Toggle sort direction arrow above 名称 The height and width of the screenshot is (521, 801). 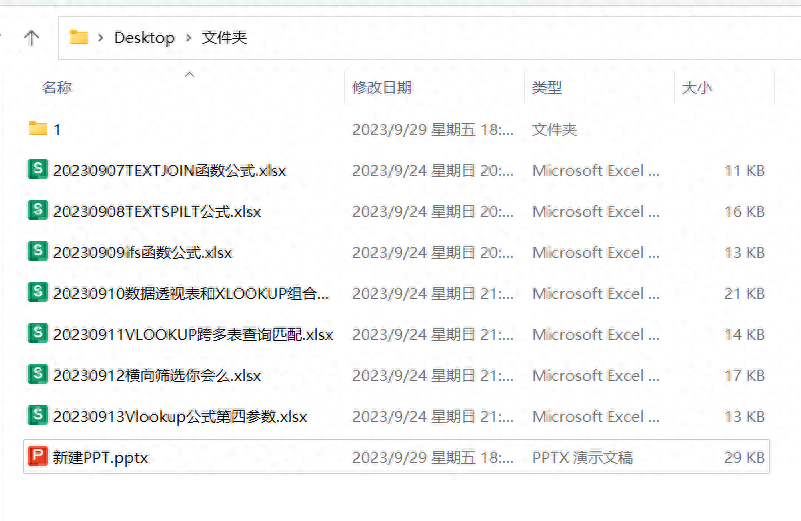point(189,75)
